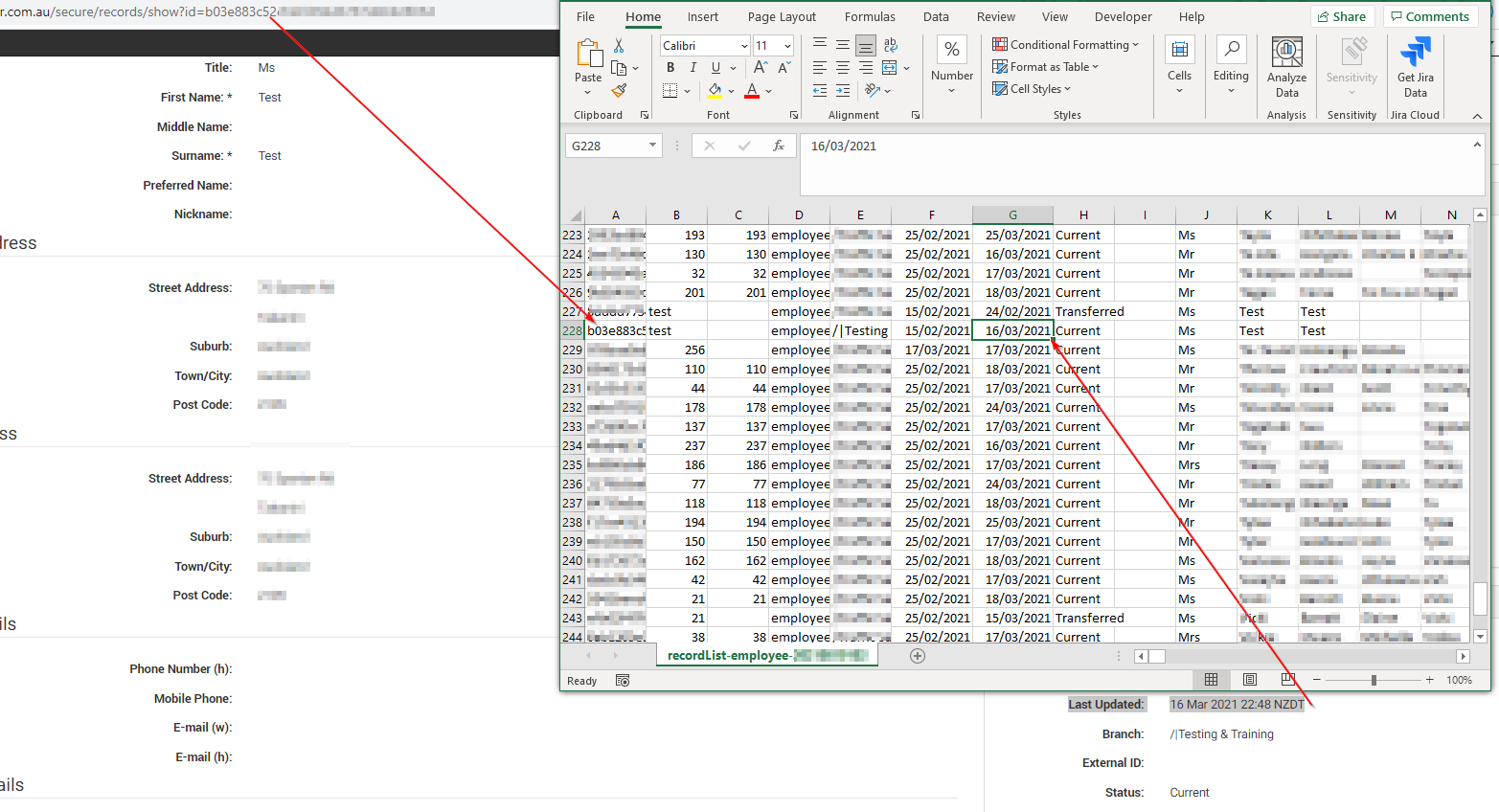Add a new sheet with plus icon

[918, 656]
